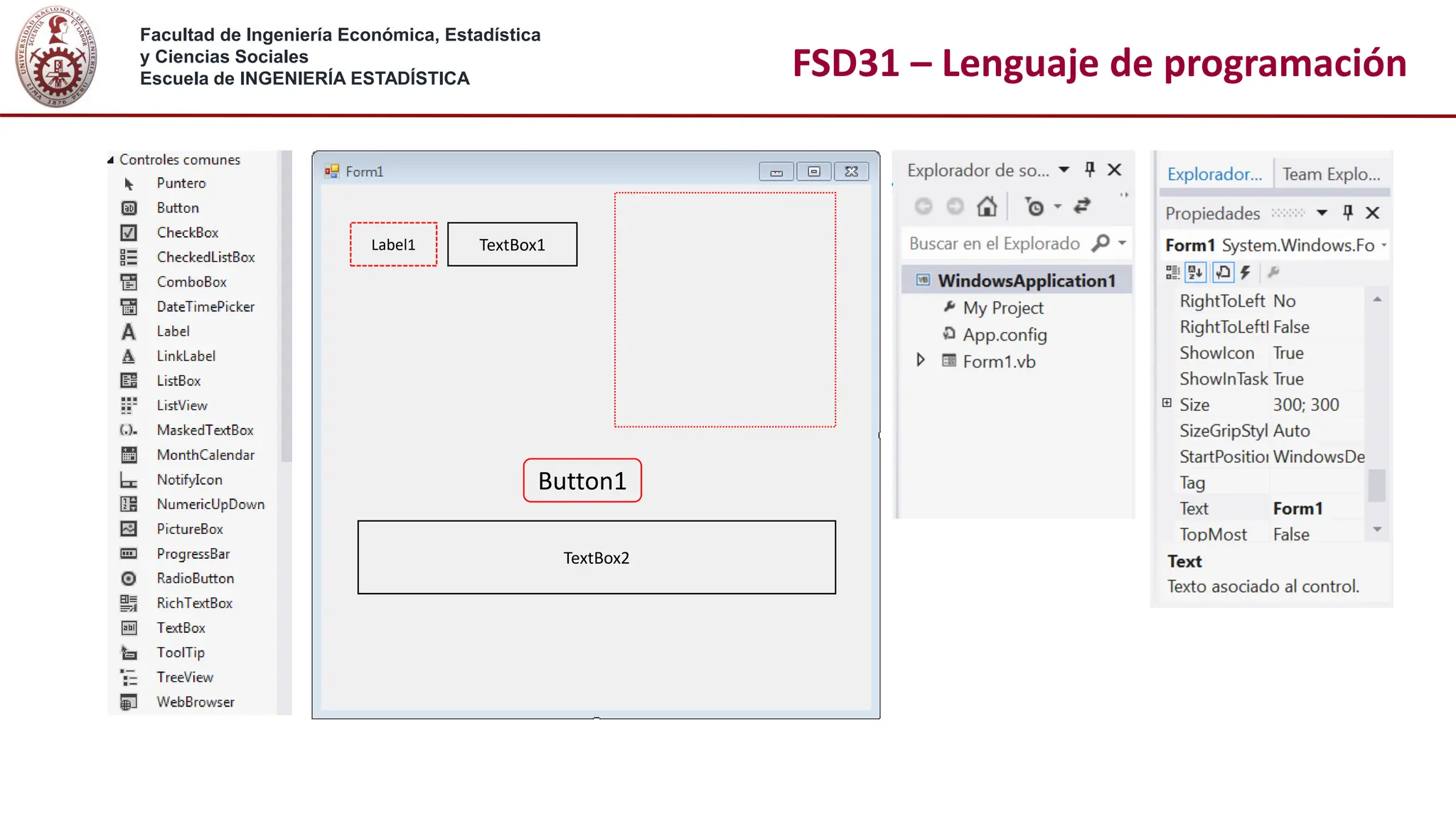Click the Home icon in Solution Explorer
The width and height of the screenshot is (1456, 819).
tap(987, 206)
